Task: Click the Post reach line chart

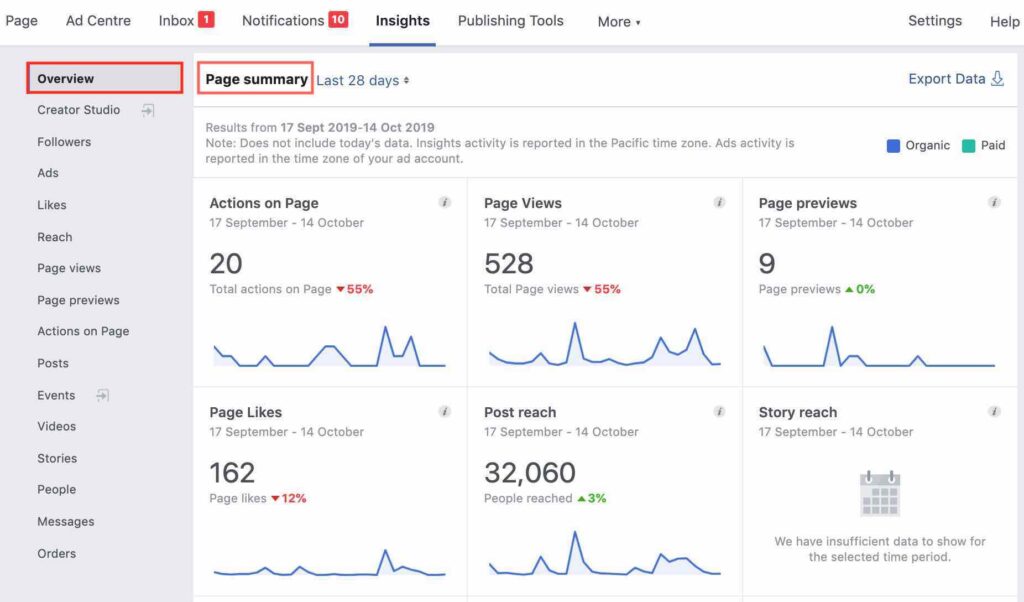Action: [605, 554]
